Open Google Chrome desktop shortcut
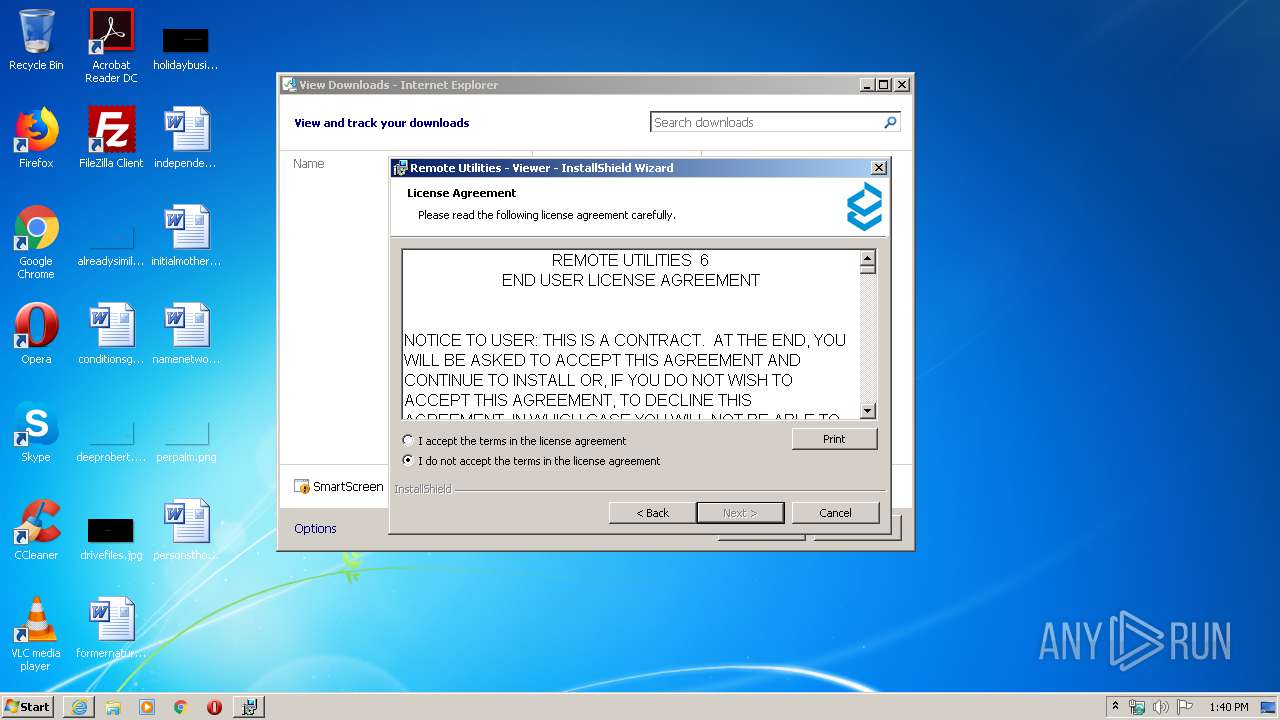This screenshot has height=720, width=1280. click(x=36, y=242)
